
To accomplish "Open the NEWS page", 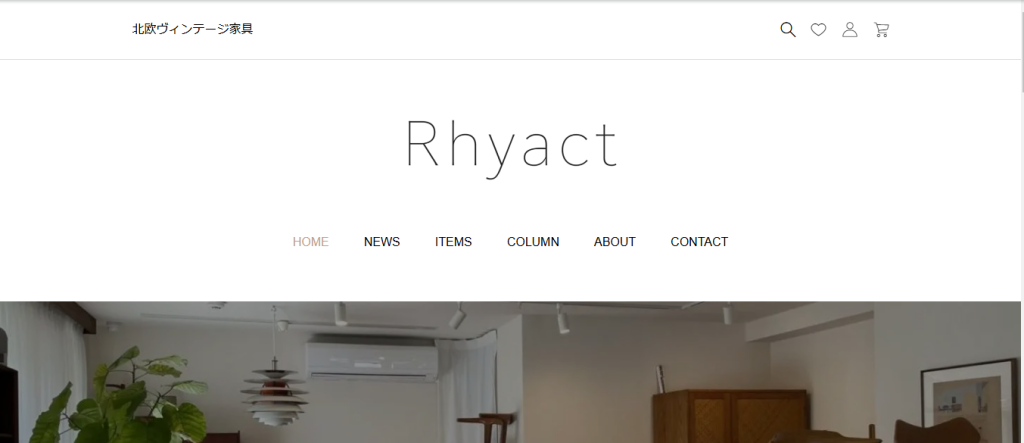I will point(382,242).
